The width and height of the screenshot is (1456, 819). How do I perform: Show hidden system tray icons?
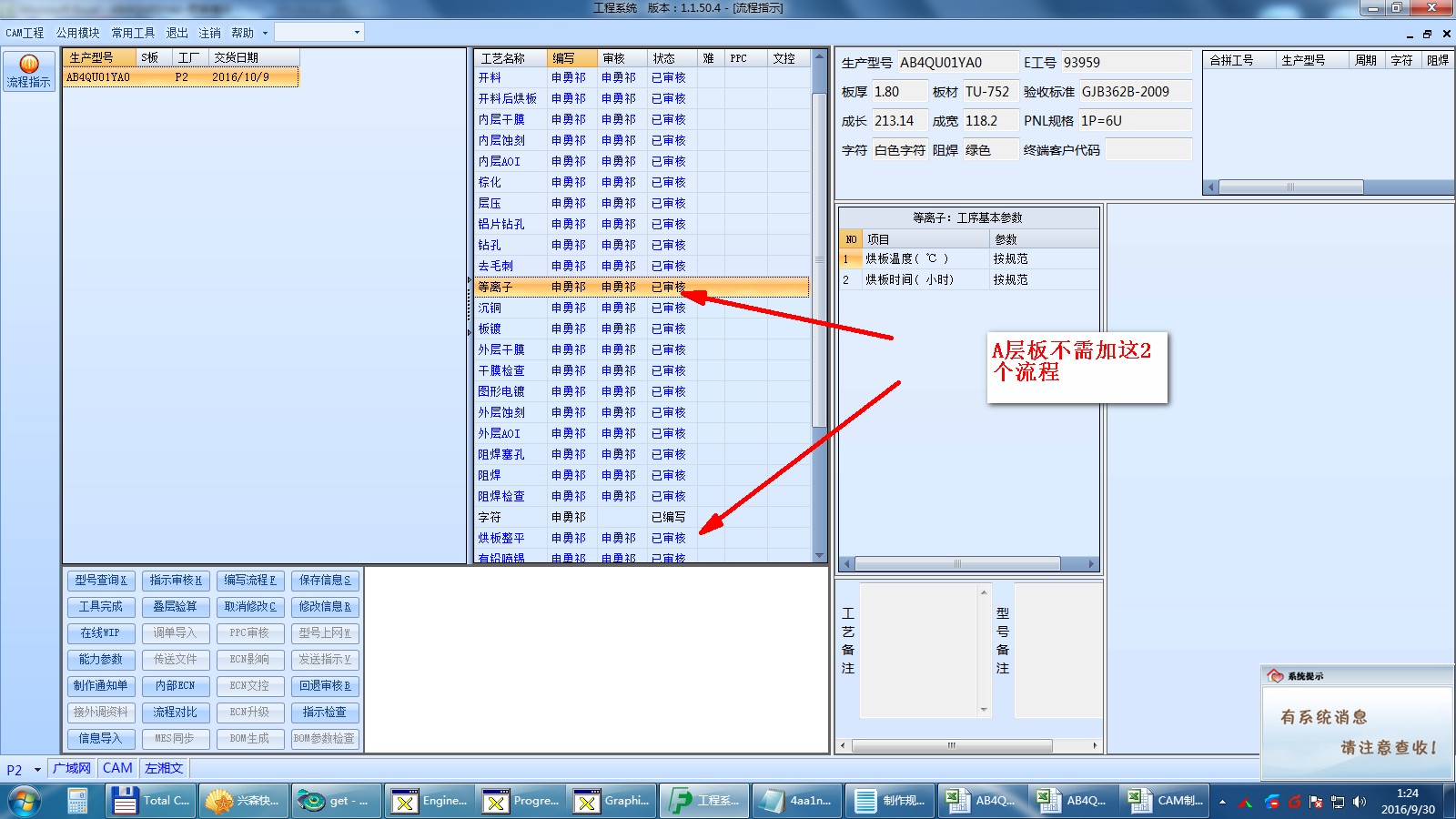click(x=1222, y=803)
